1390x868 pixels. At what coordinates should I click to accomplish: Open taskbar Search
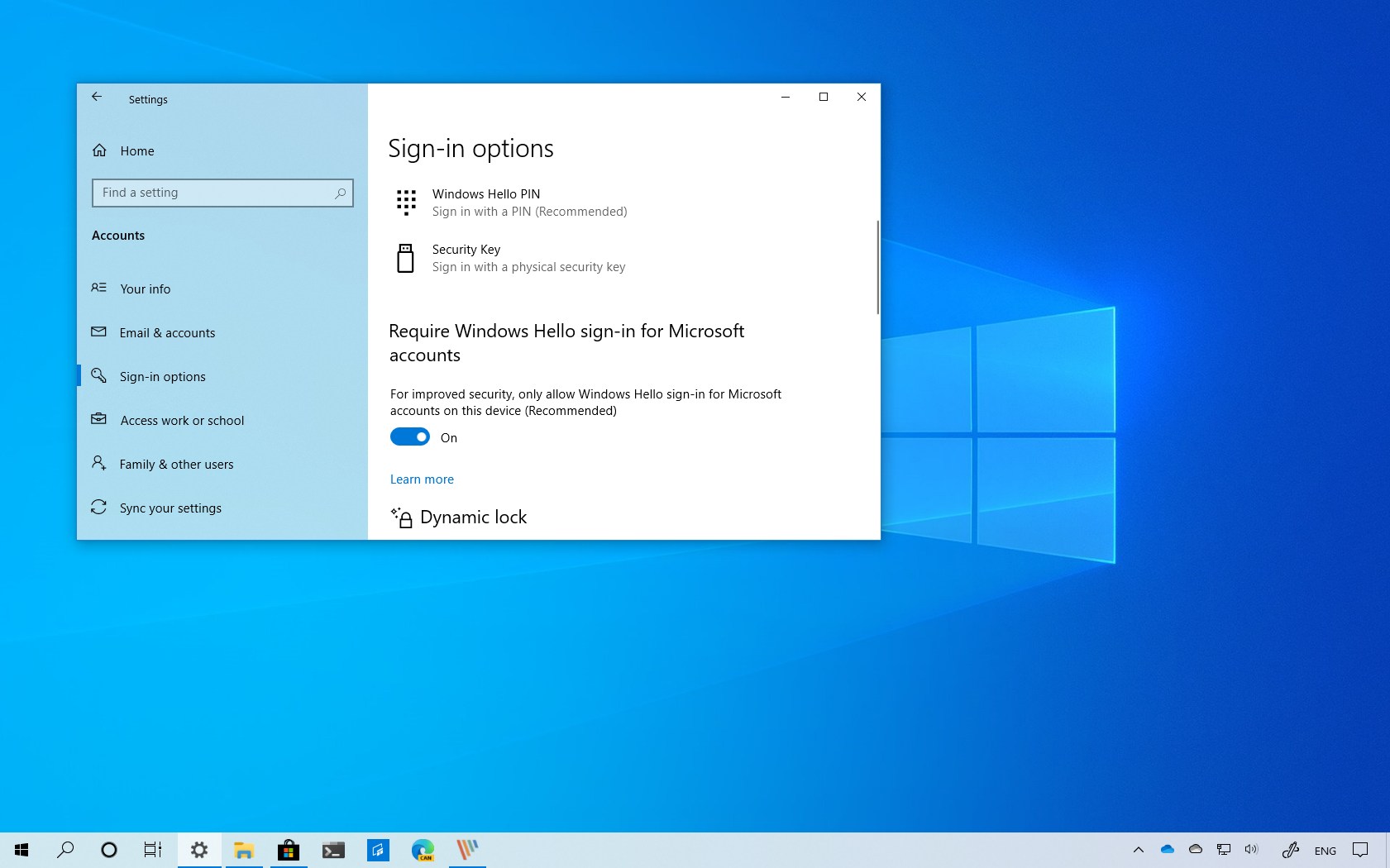click(x=65, y=850)
